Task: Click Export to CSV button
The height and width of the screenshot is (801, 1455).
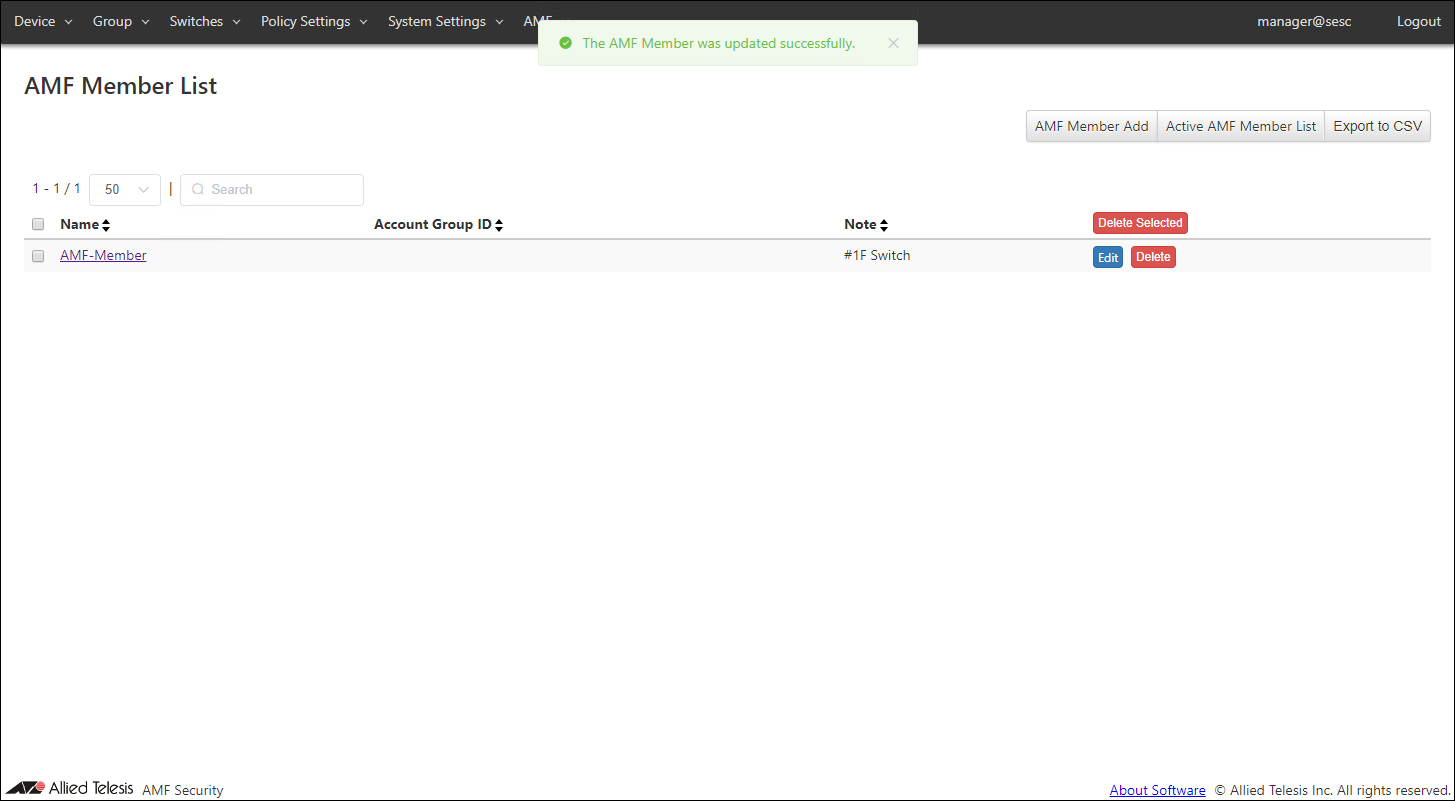Action: 1377,126
